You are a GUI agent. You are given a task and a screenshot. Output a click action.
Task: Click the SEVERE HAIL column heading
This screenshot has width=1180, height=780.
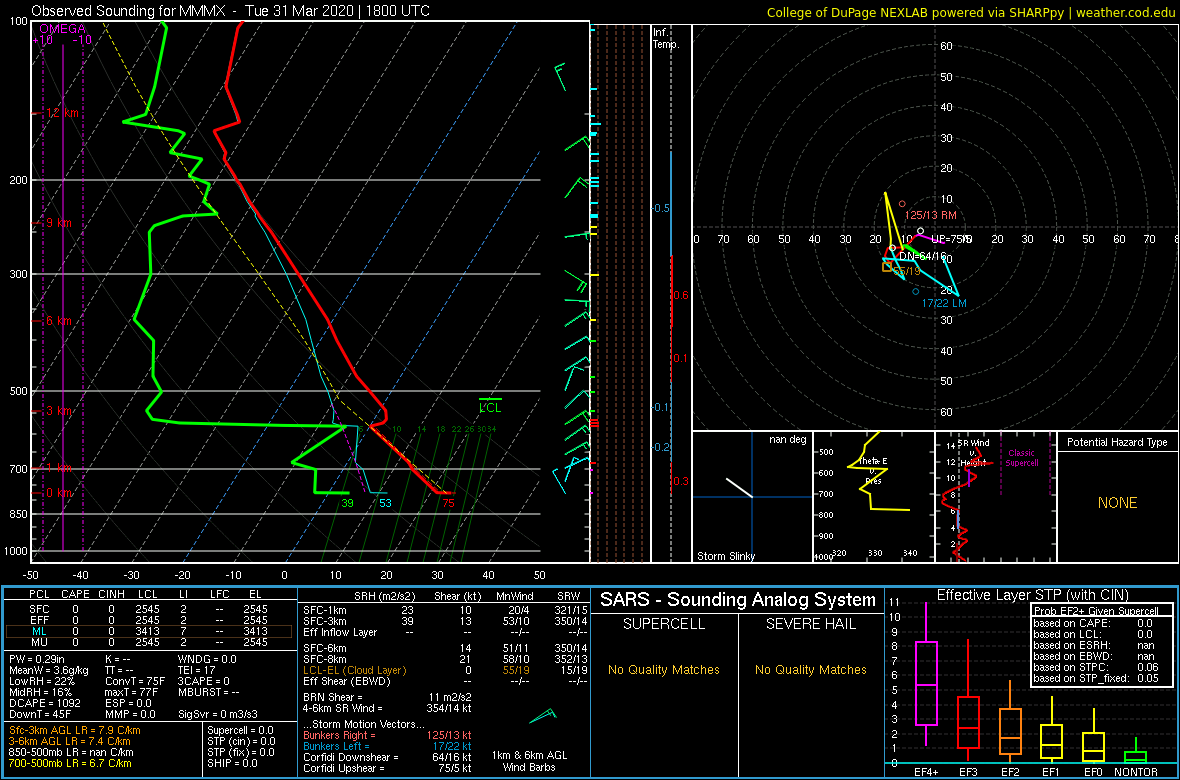coord(810,624)
